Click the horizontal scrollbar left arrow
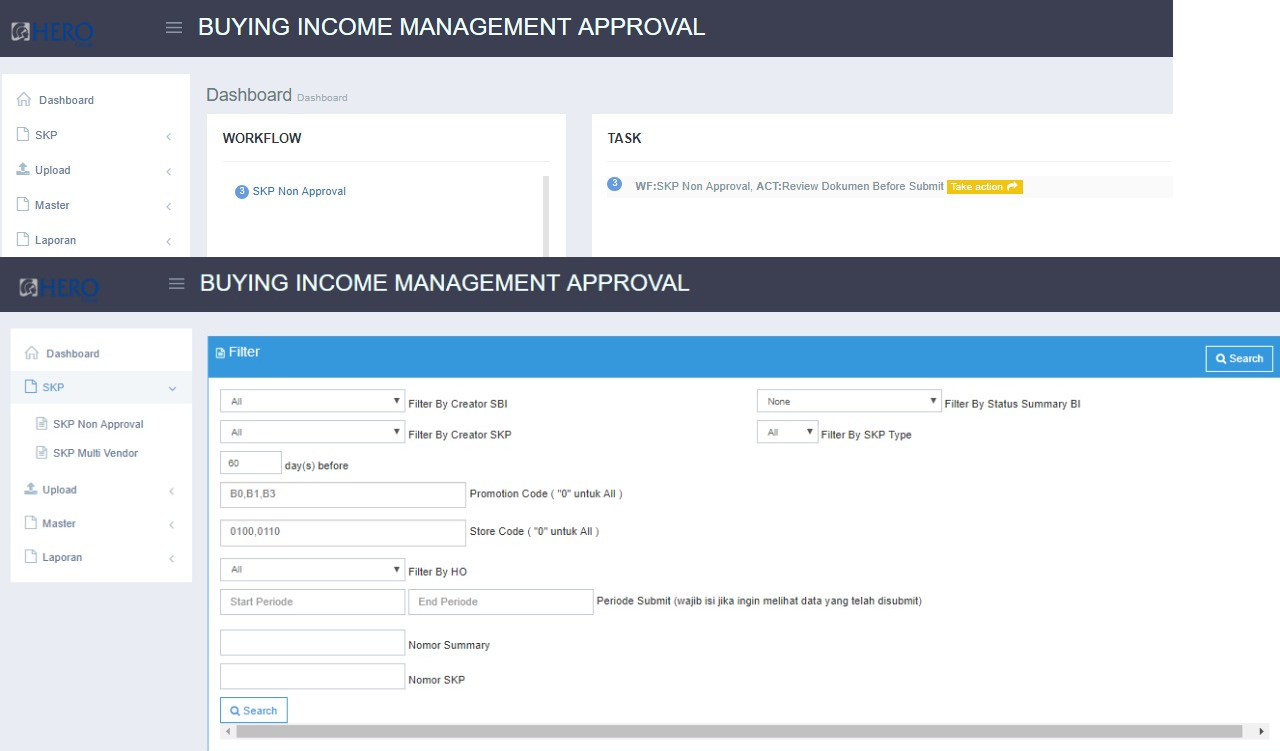This screenshot has width=1280, height=751. point(228,732)
